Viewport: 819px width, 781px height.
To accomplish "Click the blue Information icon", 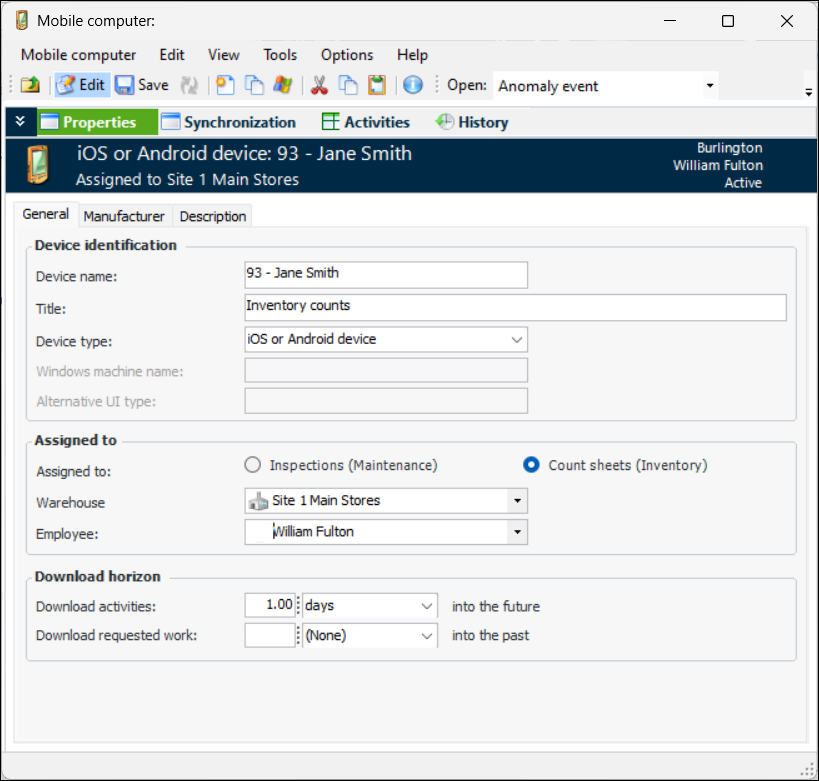I will point(412,86).
